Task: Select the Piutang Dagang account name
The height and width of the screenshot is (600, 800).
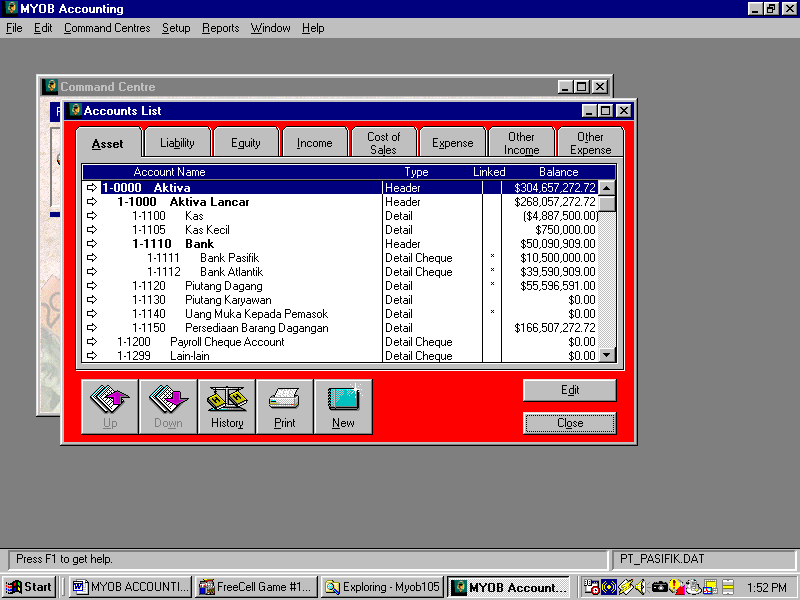Action: tap(223, 286)
